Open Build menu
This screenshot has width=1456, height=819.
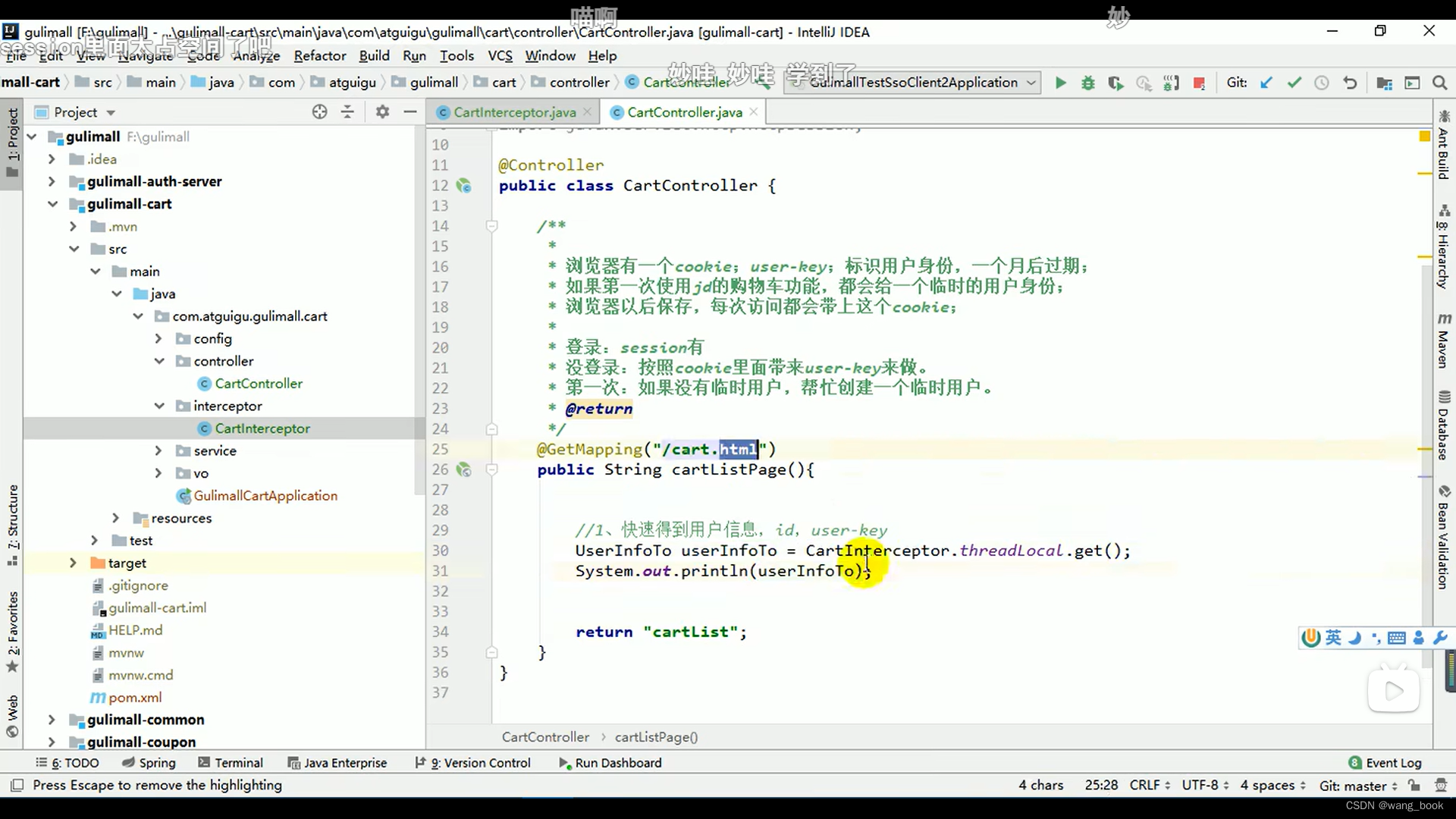[375, 55]
